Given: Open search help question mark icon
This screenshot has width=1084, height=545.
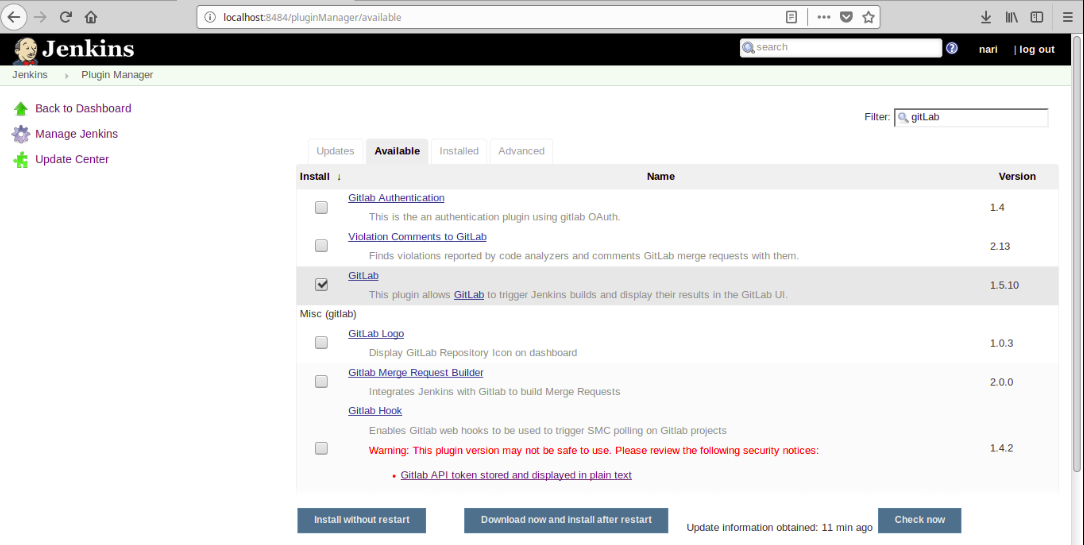Looking at the screenshot, I should [x=952, y=48].
